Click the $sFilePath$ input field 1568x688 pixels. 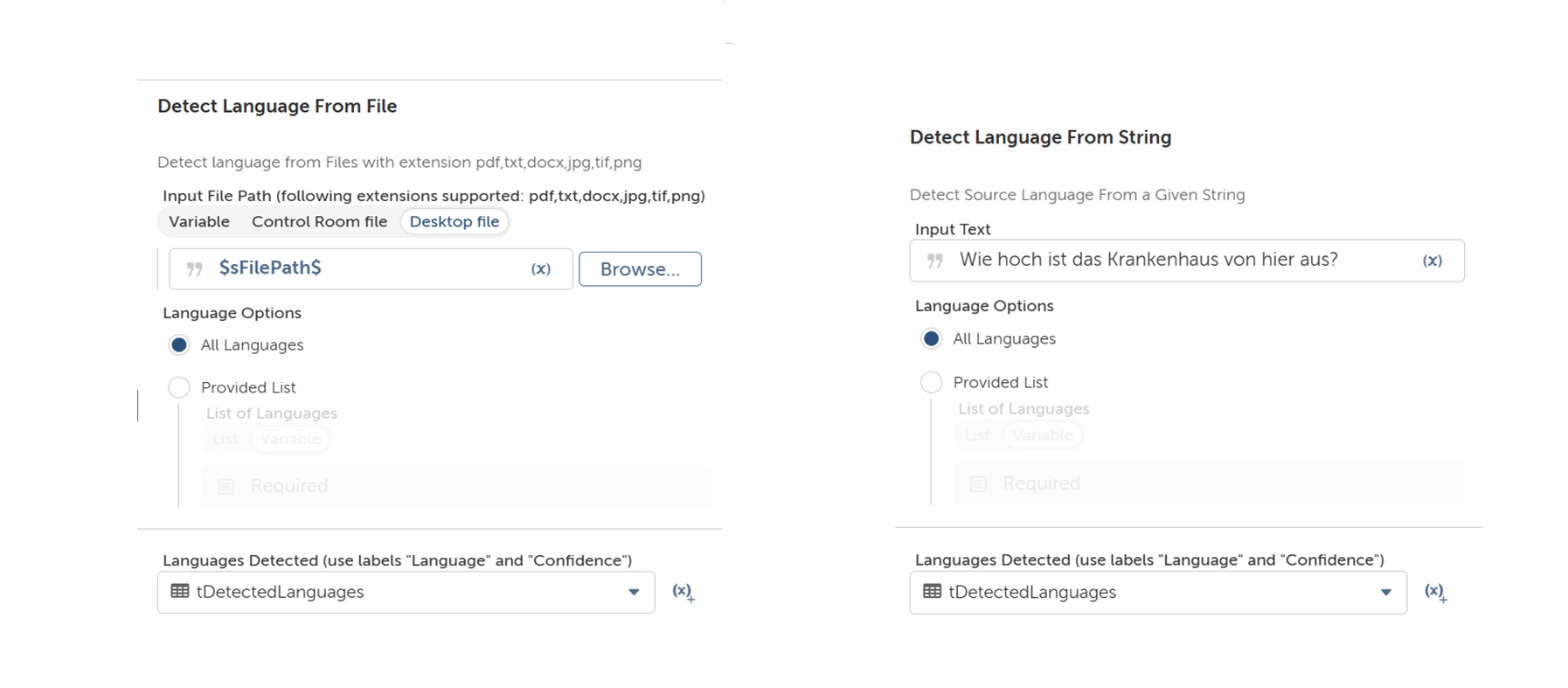click(x=367, y=269)
